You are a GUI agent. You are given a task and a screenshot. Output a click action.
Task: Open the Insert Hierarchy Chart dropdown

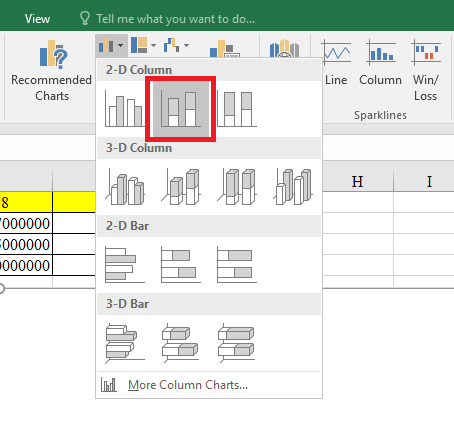[x=143, y=45]
